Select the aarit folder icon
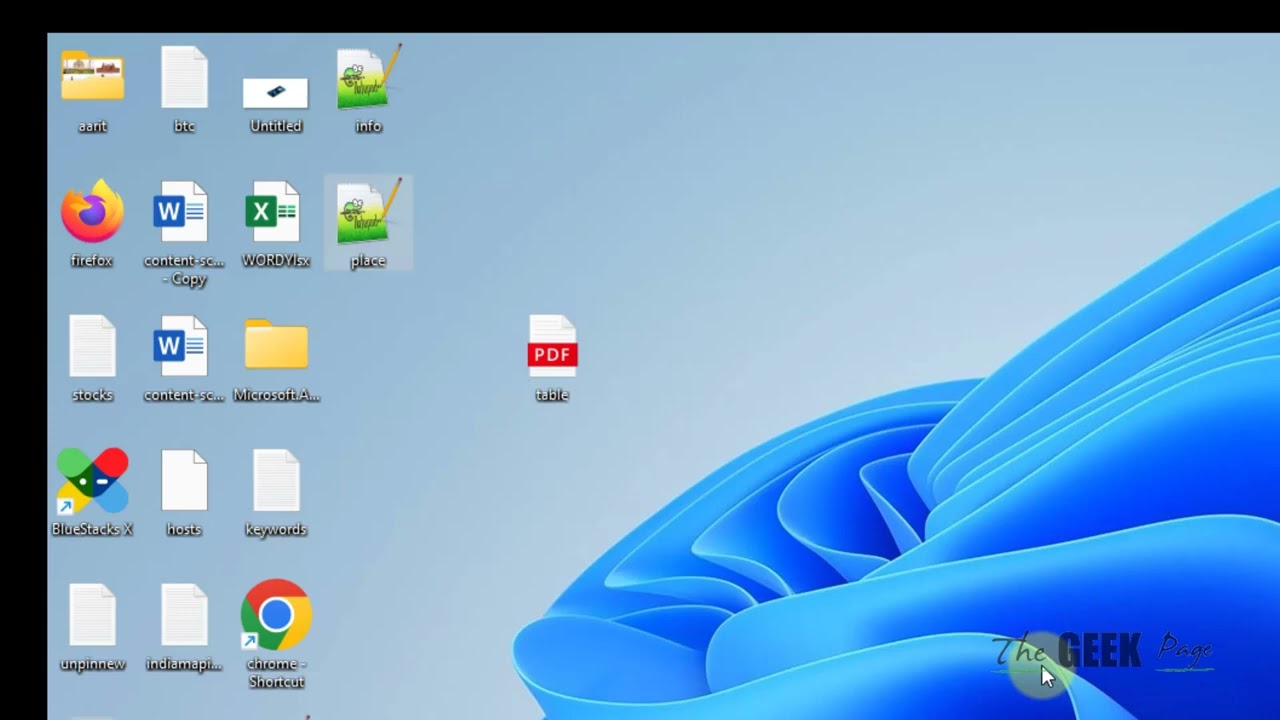This screenshot has height=720, width=1280. (x=92, y=78)
